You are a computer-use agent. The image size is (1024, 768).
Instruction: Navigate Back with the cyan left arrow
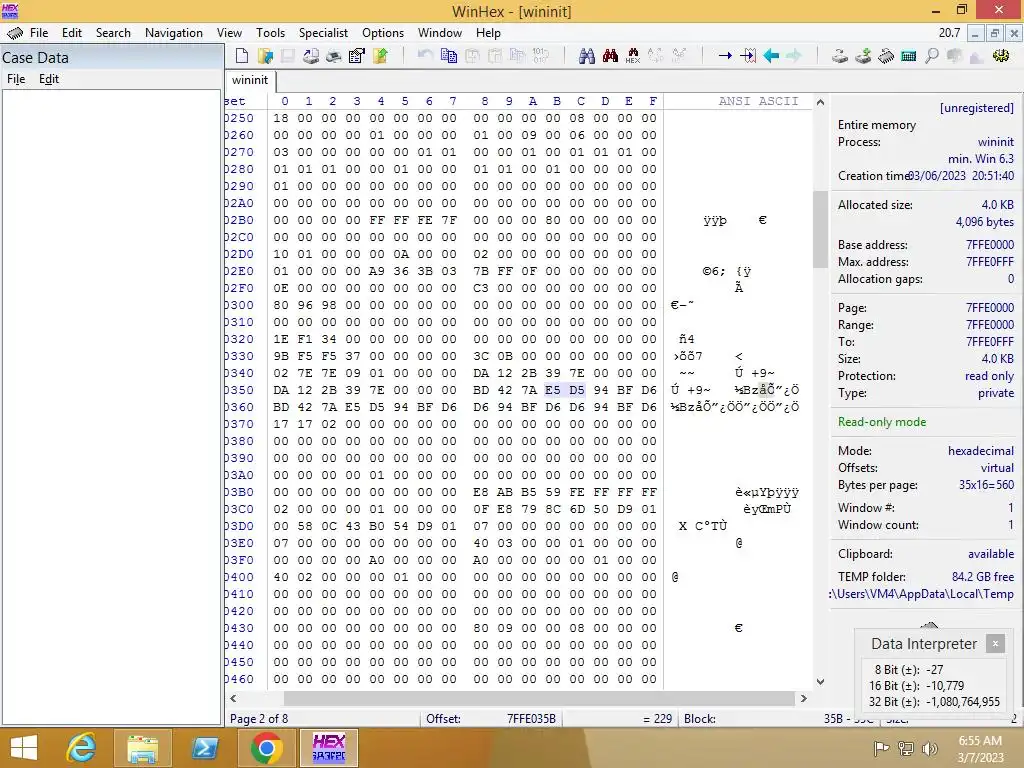(x=771, y=56)
